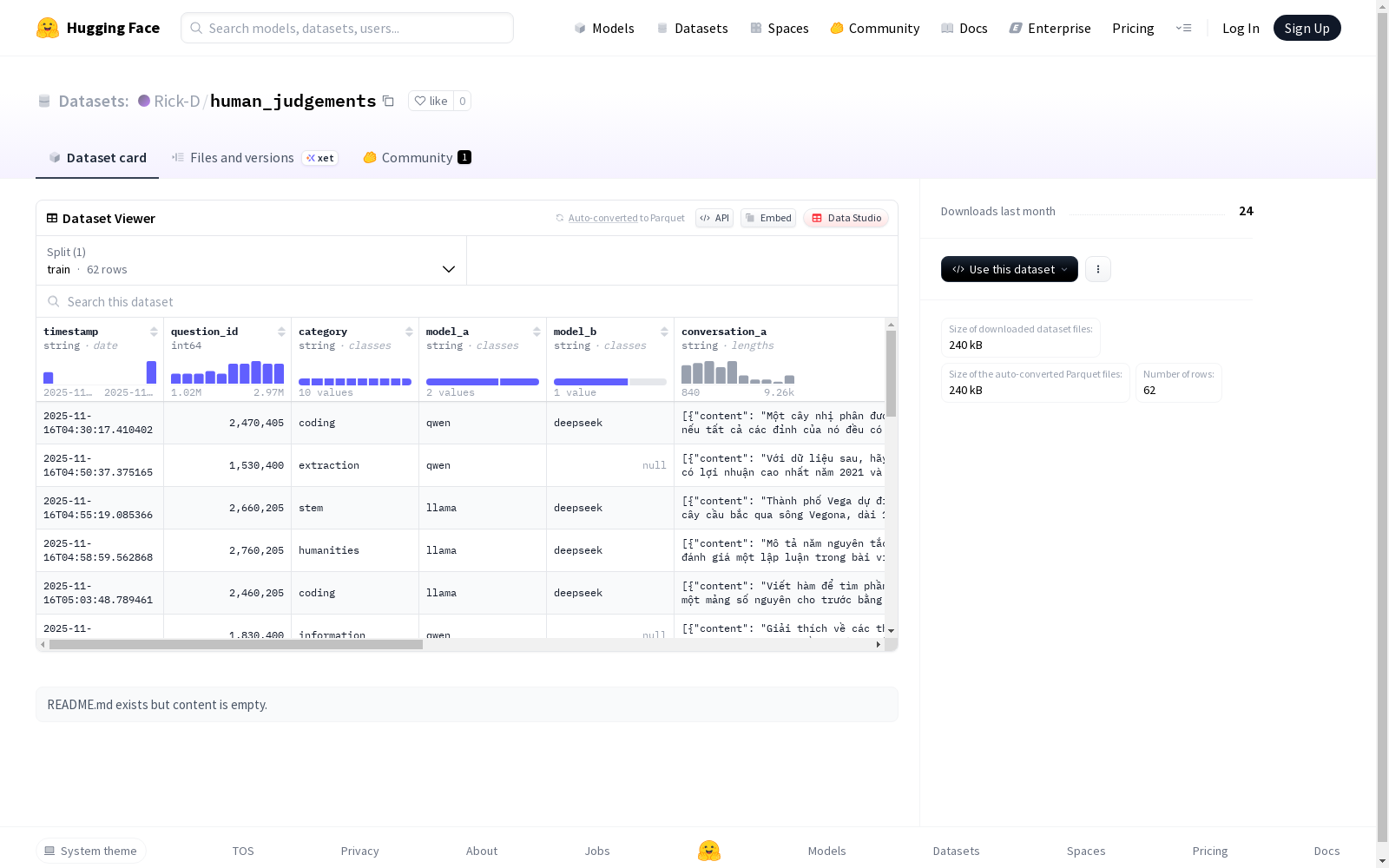This screenshot has height=868, width=1389.
Task: Focus the Search this dataset field
Action: [467, 301]
